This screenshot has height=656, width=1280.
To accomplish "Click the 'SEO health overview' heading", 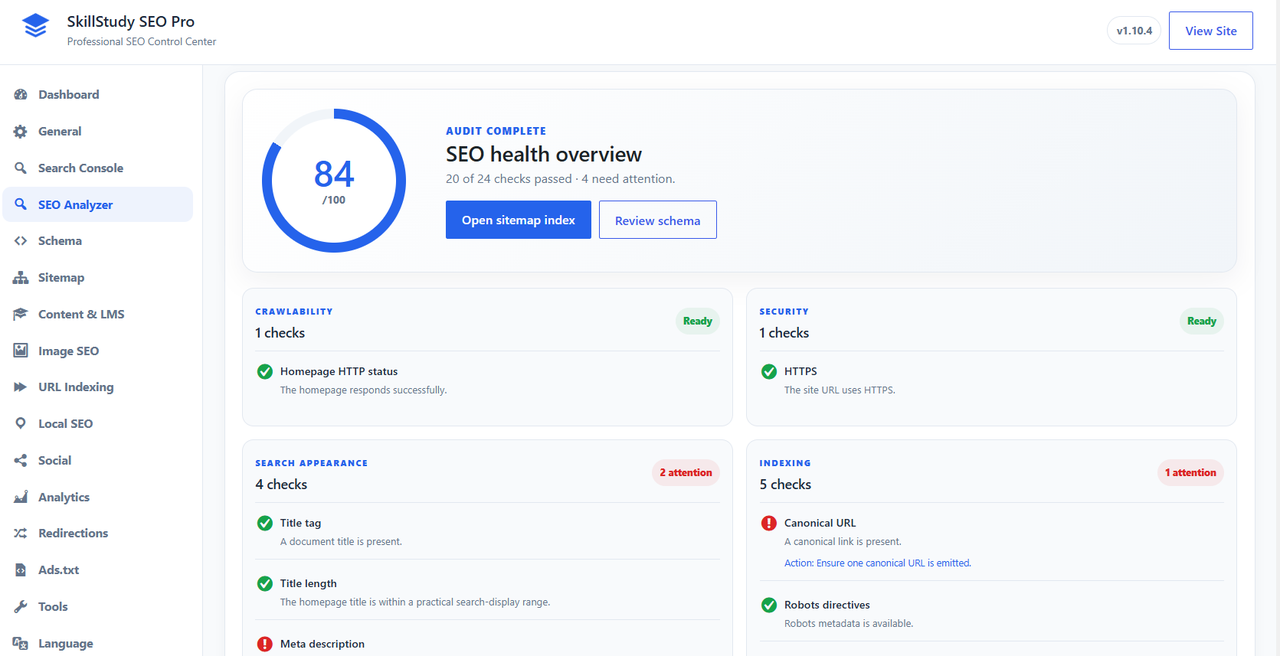I will (544, 154).
